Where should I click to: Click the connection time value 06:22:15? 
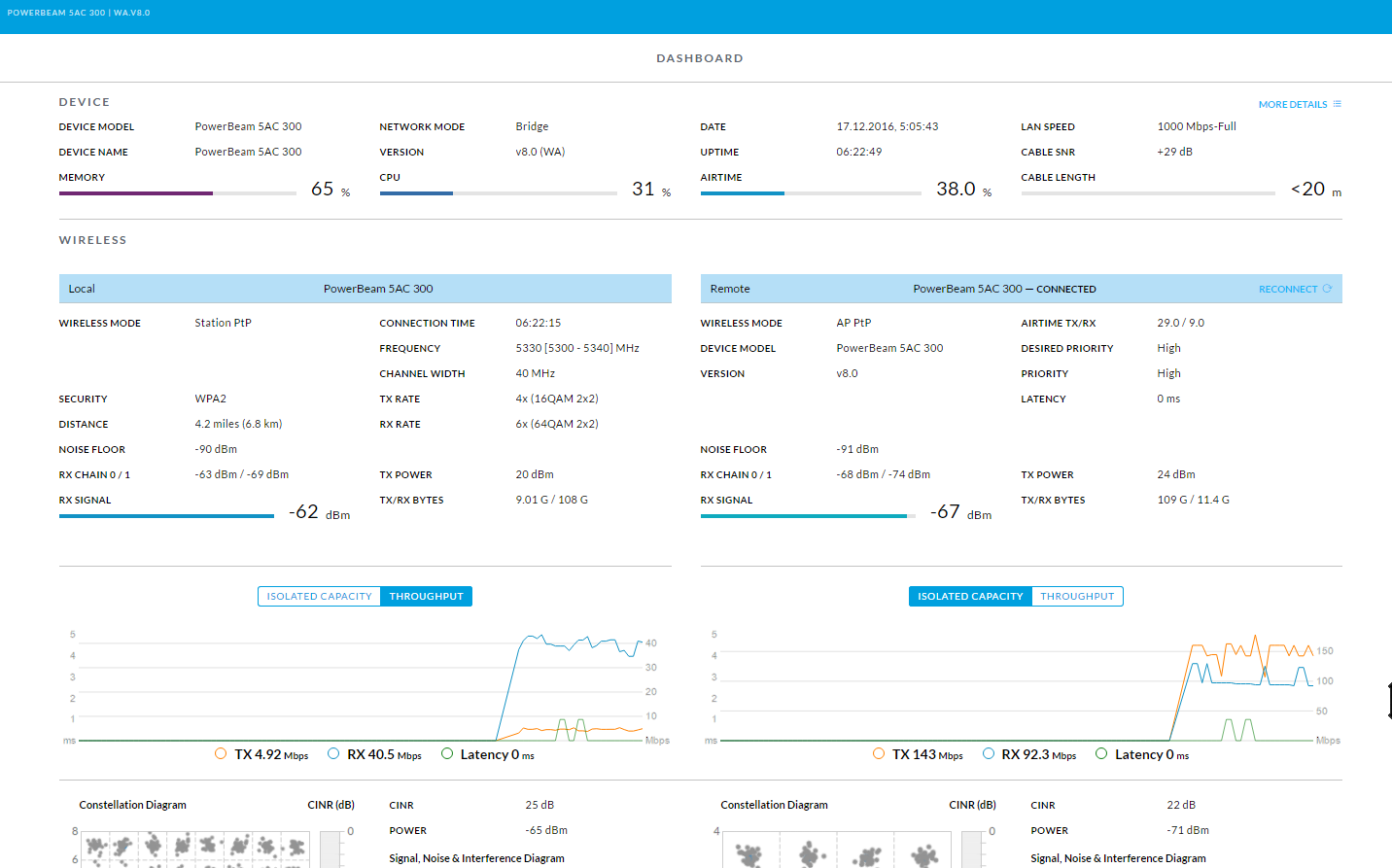click(539, 323)
